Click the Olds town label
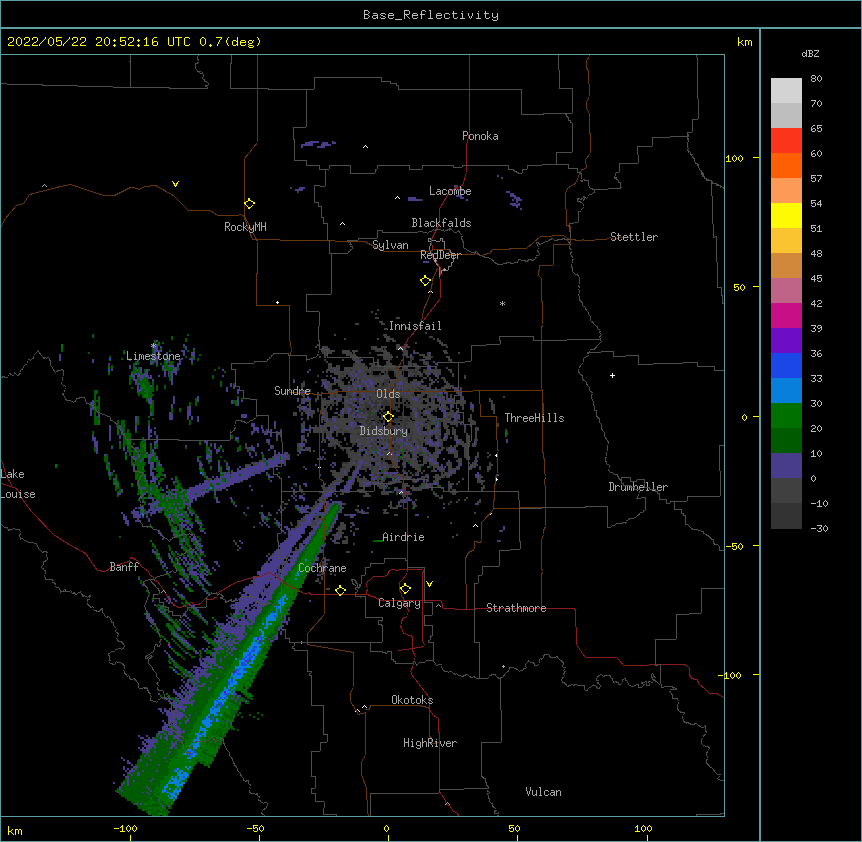 tap(388, 394)
